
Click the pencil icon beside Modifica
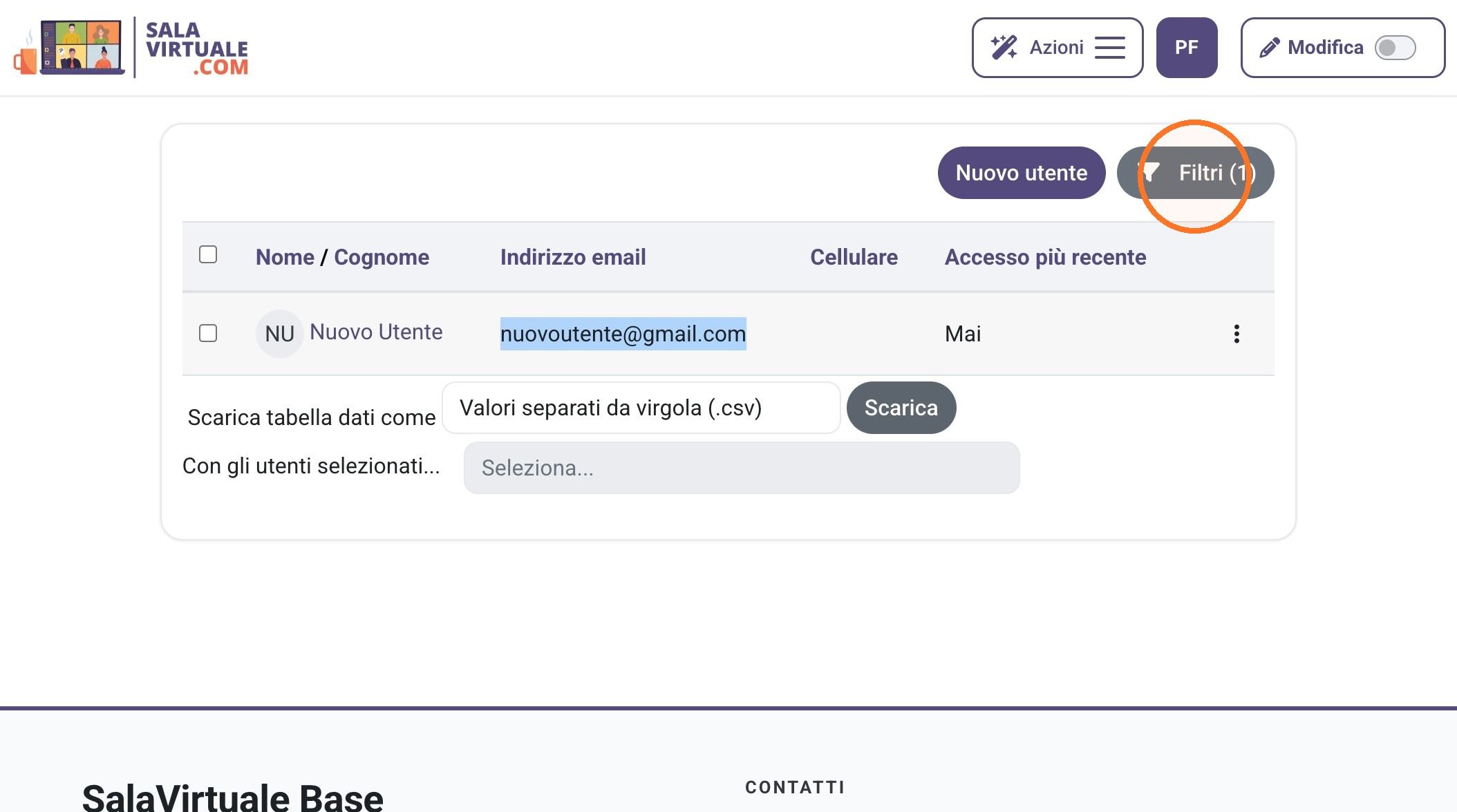tap(1269, 48)
